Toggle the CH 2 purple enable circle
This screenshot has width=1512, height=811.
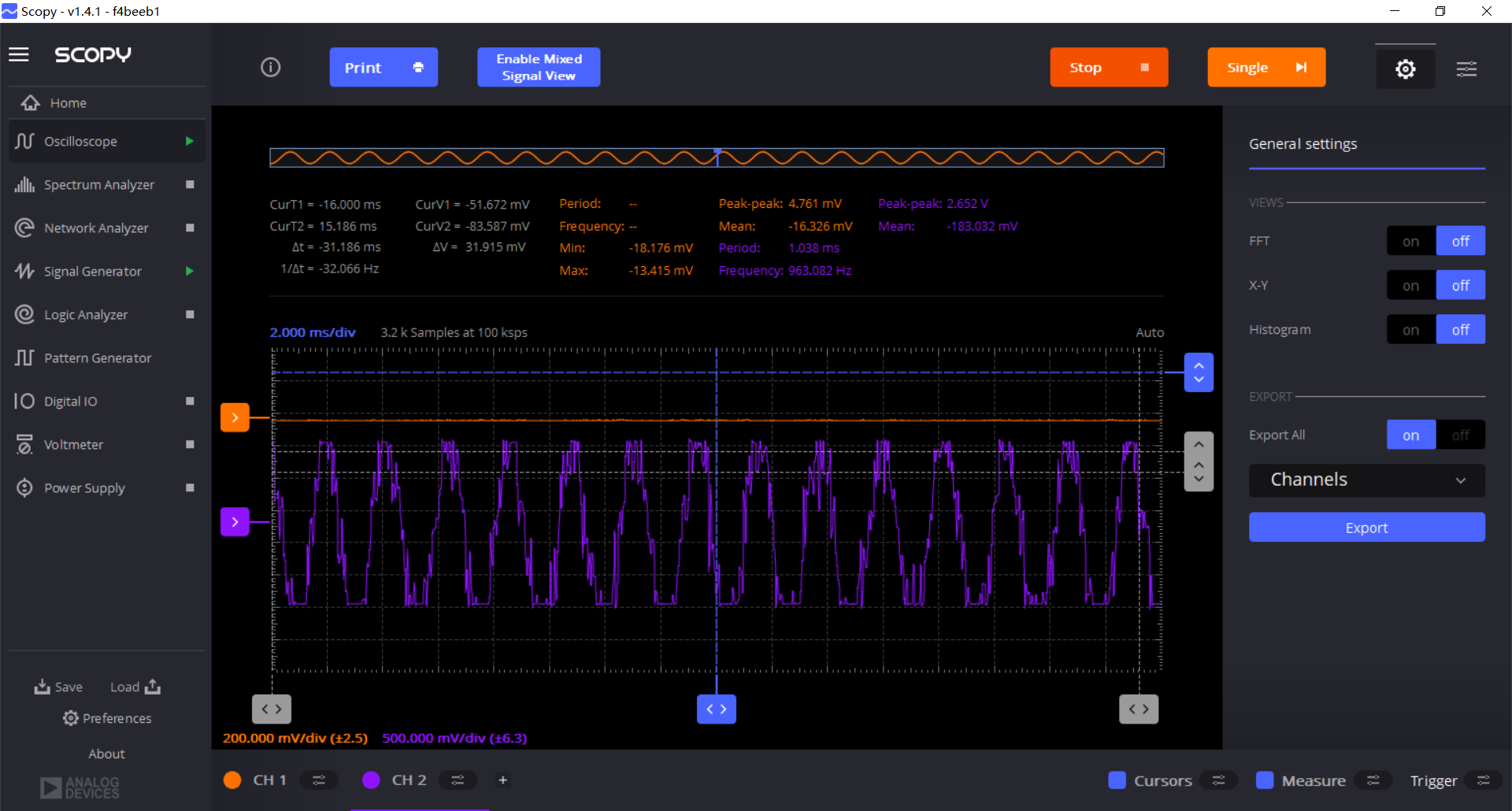(x=371, y=780)
